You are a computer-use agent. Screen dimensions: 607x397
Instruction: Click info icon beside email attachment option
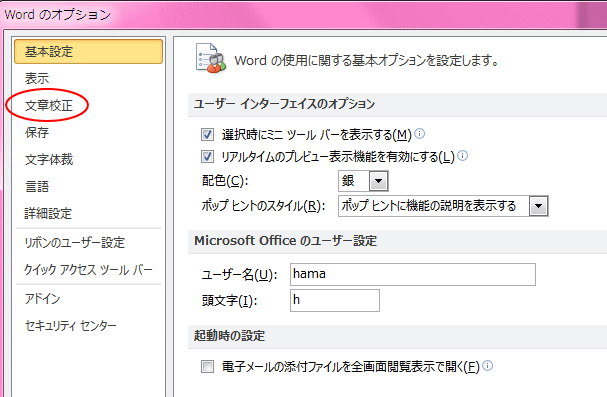(x=488, y=365)
